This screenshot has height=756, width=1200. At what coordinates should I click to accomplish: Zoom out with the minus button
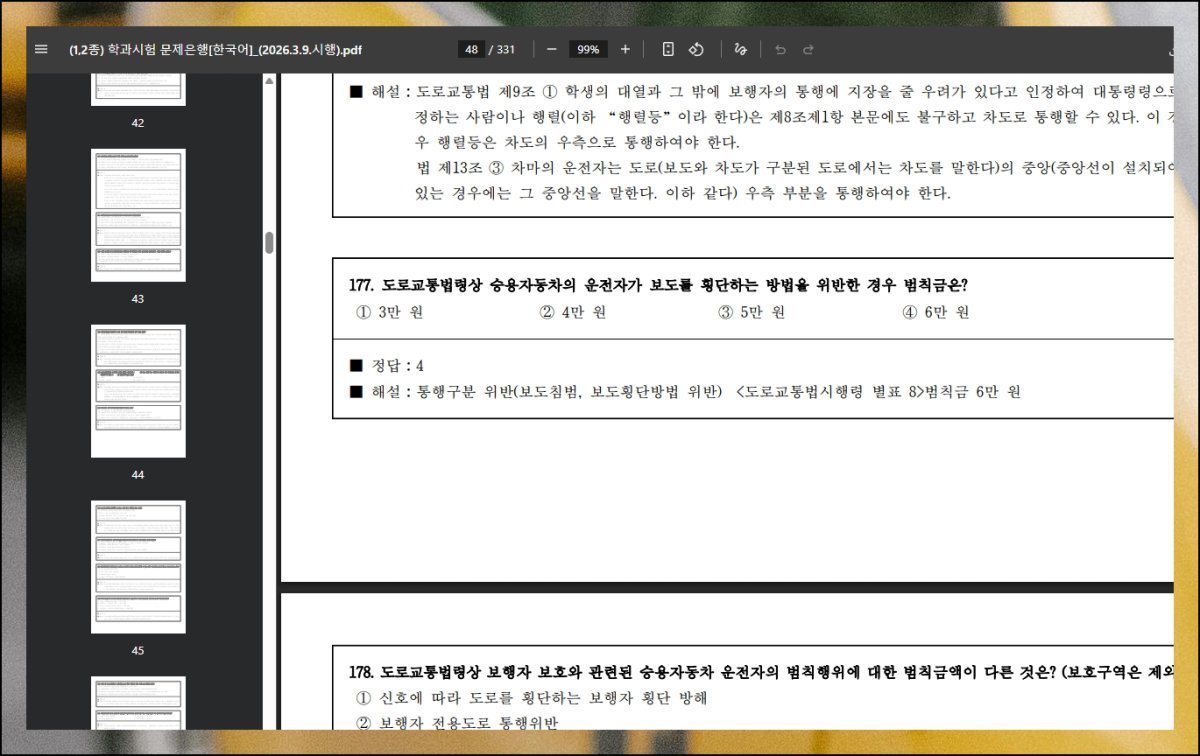pyautogui.click(x=552, y=49)
